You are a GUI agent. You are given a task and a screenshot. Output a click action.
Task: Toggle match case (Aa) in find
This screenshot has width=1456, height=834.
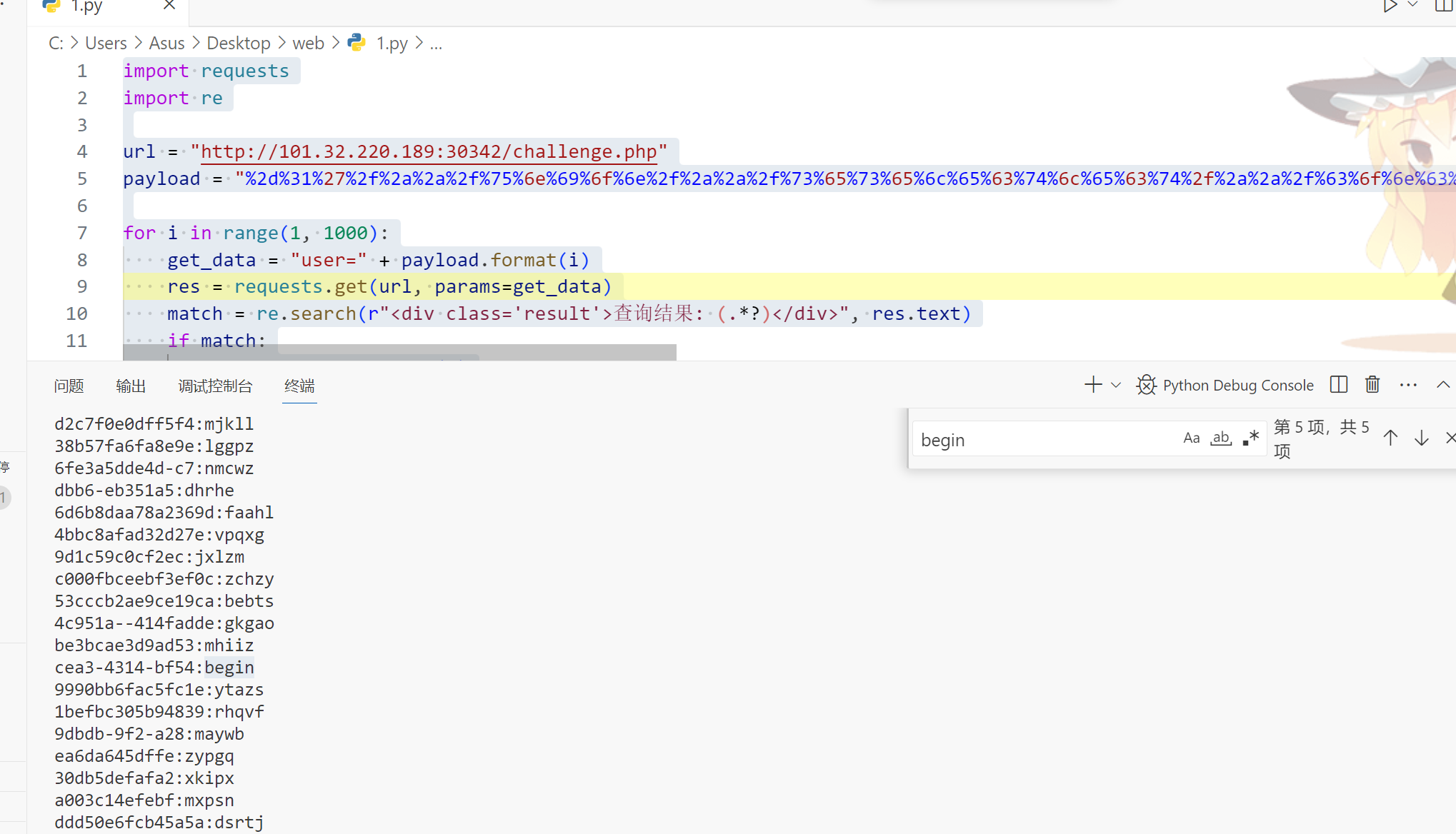click(1191, 438)
